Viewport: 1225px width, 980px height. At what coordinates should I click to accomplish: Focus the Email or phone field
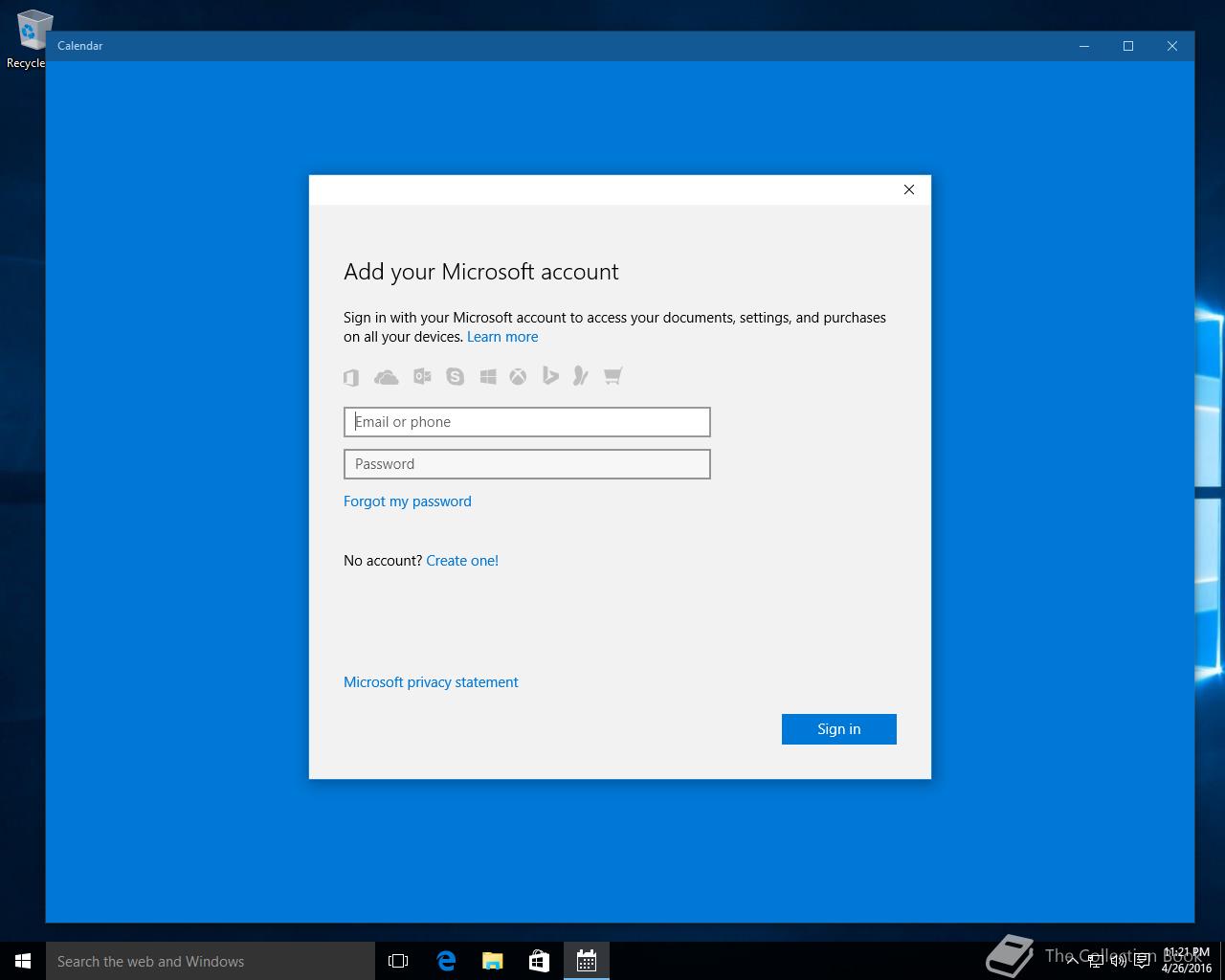coord(527,422)
